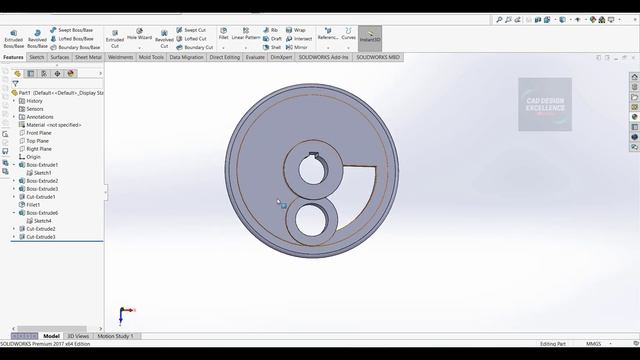Open Reference Geometry tools
The image size is (640, 360).
tap(328, 34)
